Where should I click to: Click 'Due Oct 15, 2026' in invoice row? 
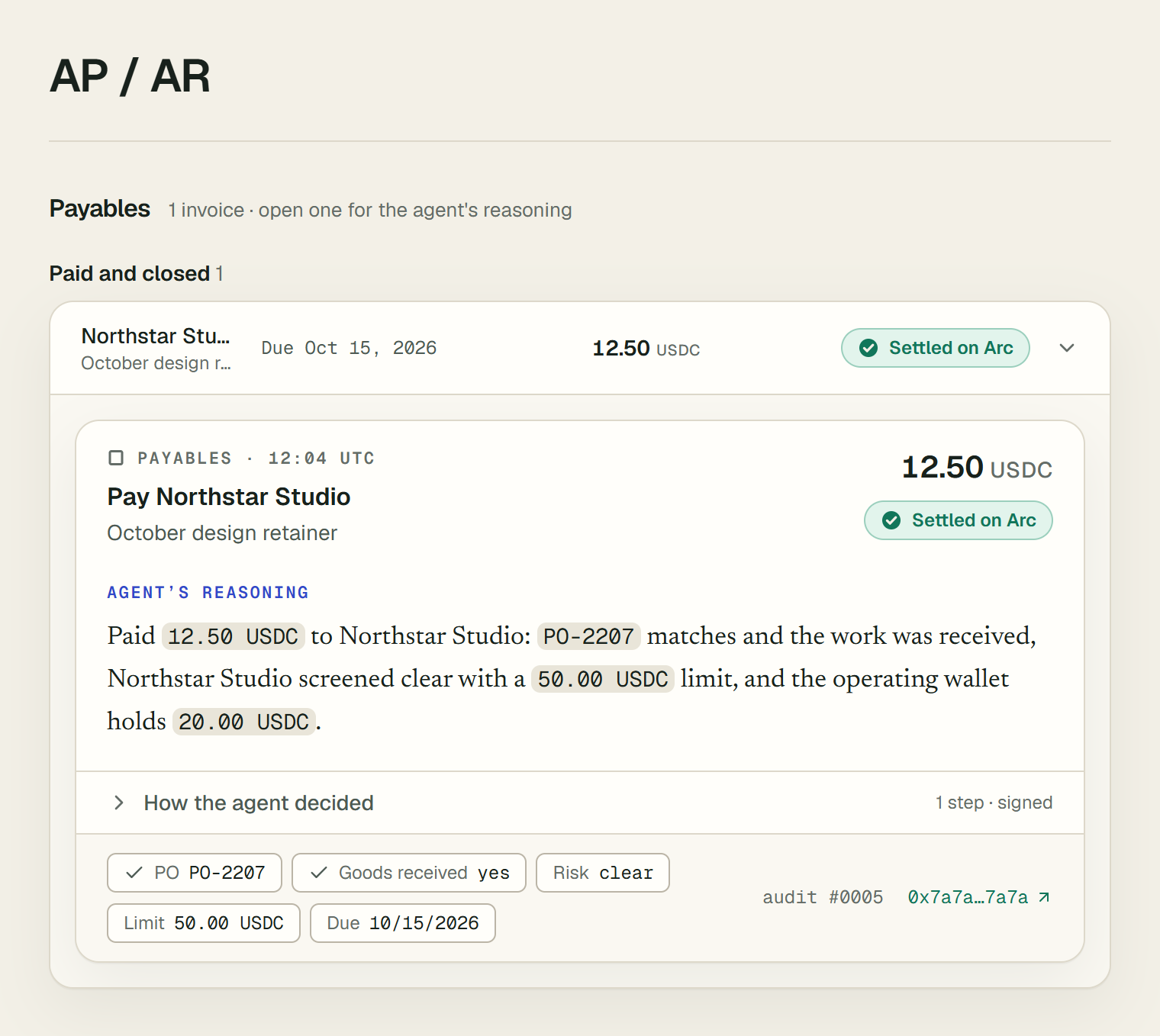click(x=349, y=348)
